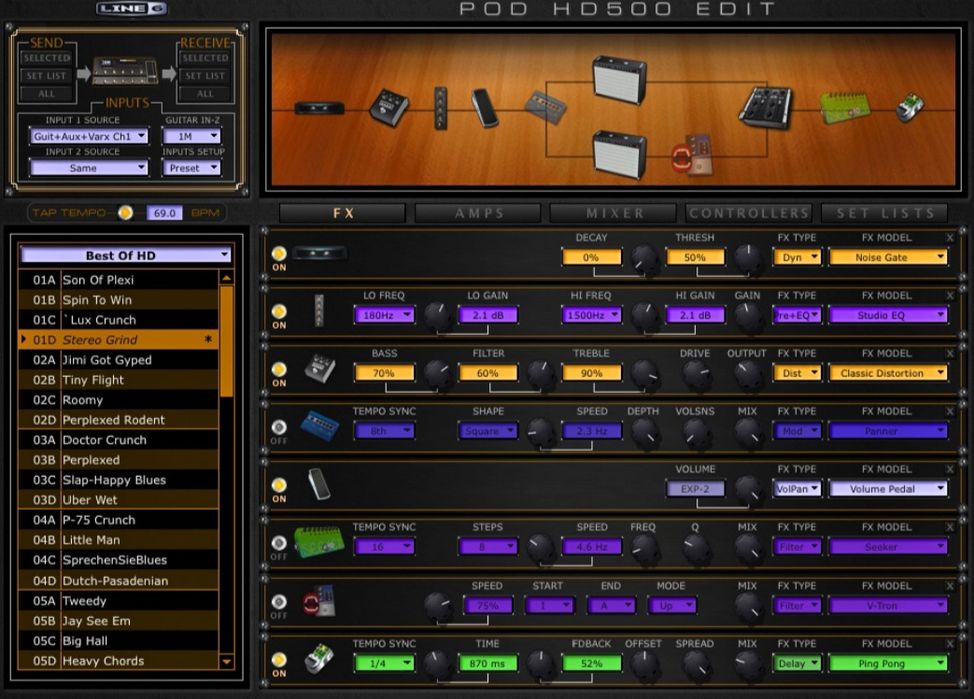Click the Classic Distortion row pedal icon

click(320, 369)
